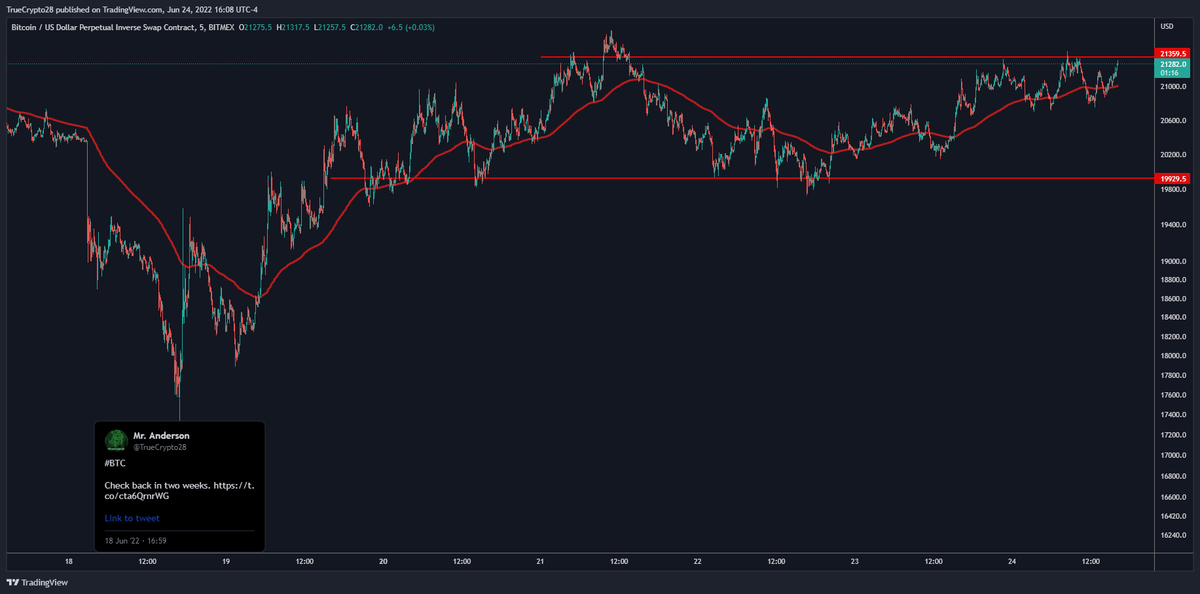Click the tweet date '18 Jun '22 · 16:59'

(x=136, y=540)
